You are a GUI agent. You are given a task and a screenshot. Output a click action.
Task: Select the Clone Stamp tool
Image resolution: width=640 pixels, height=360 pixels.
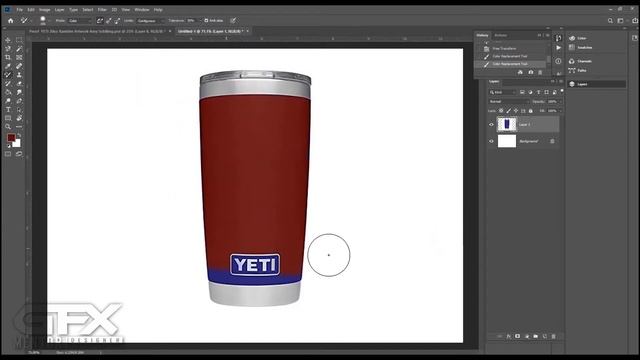coord(19,75)
